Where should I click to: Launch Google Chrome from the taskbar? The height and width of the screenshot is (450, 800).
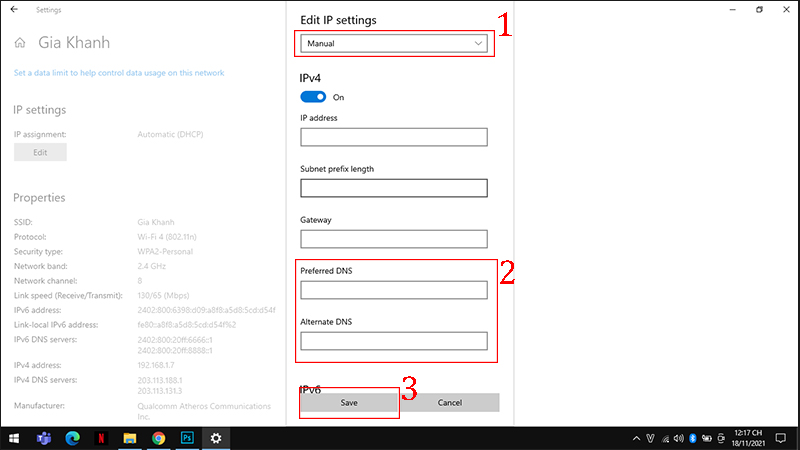click(158, 438)
